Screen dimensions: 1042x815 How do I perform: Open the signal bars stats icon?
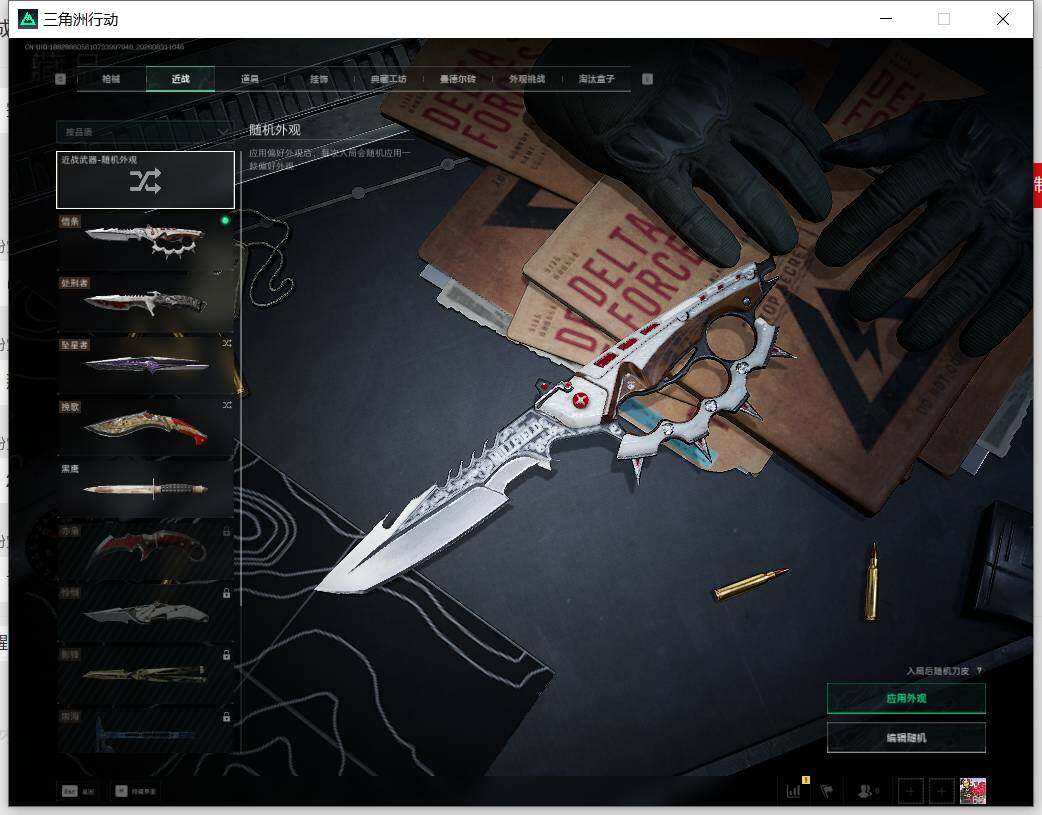click(x=793, y=790)
